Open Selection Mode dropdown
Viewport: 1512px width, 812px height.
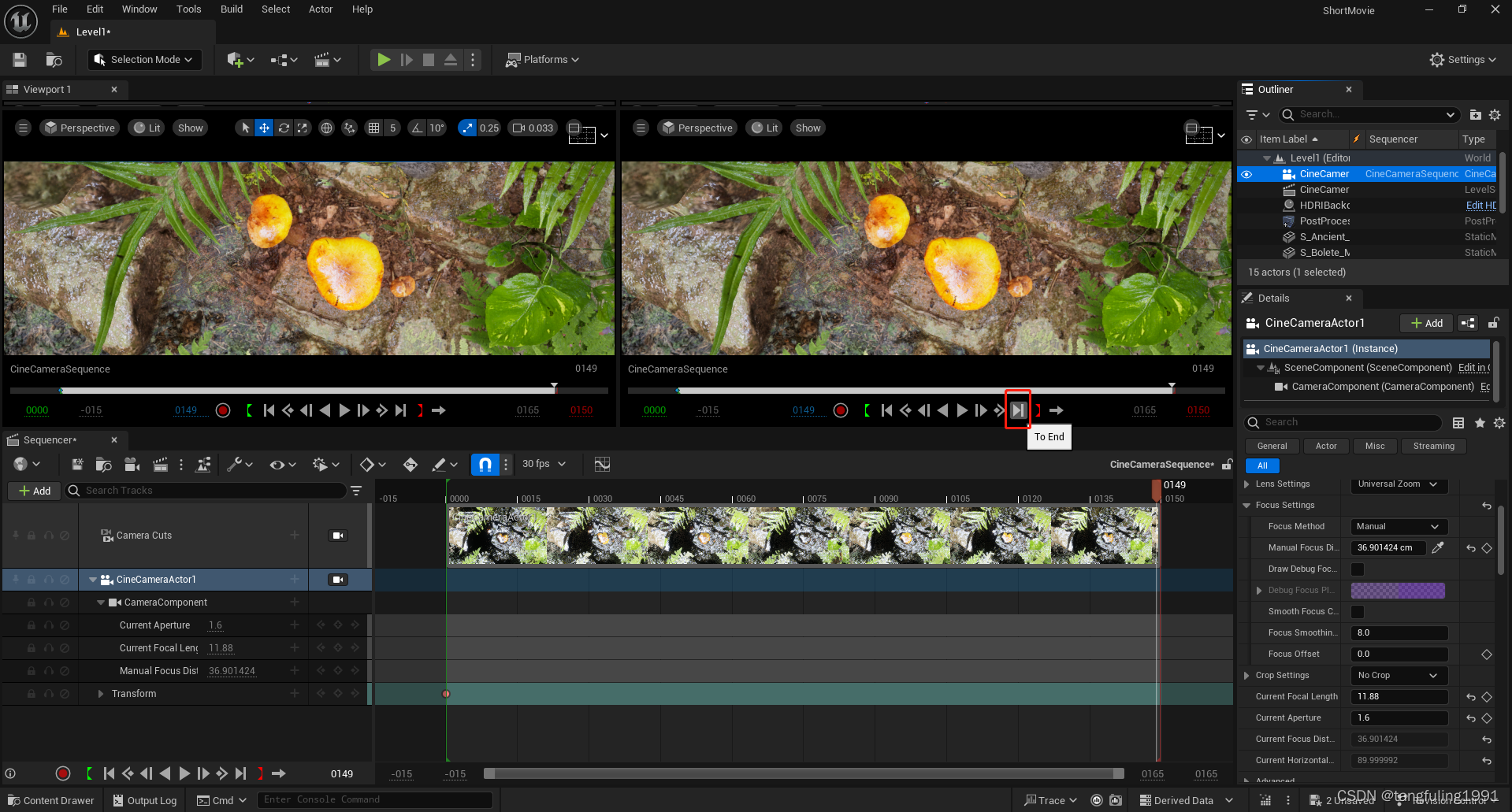point(145,60)
